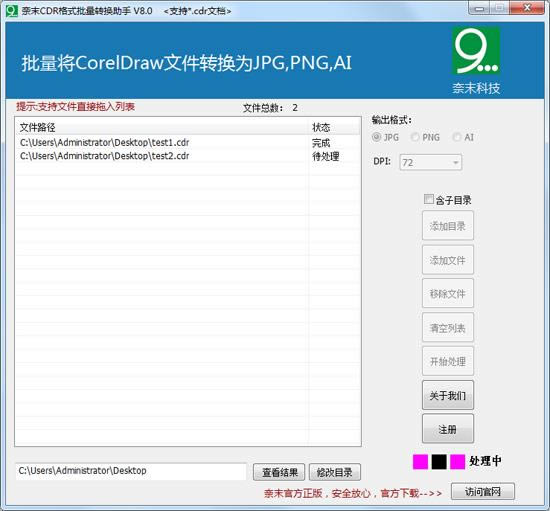
Task: Click the magenta square beside 处理中
Action: coord(457,462)
